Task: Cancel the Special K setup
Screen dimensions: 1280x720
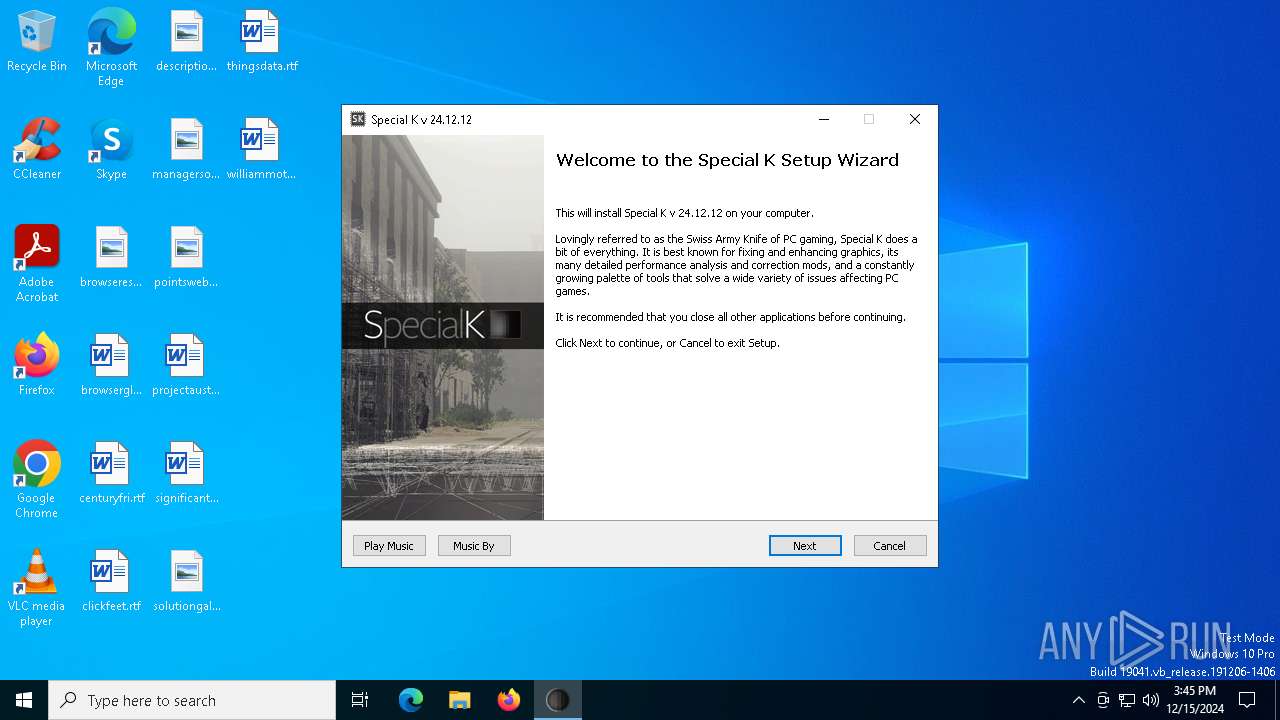Action: click(890, 546)
